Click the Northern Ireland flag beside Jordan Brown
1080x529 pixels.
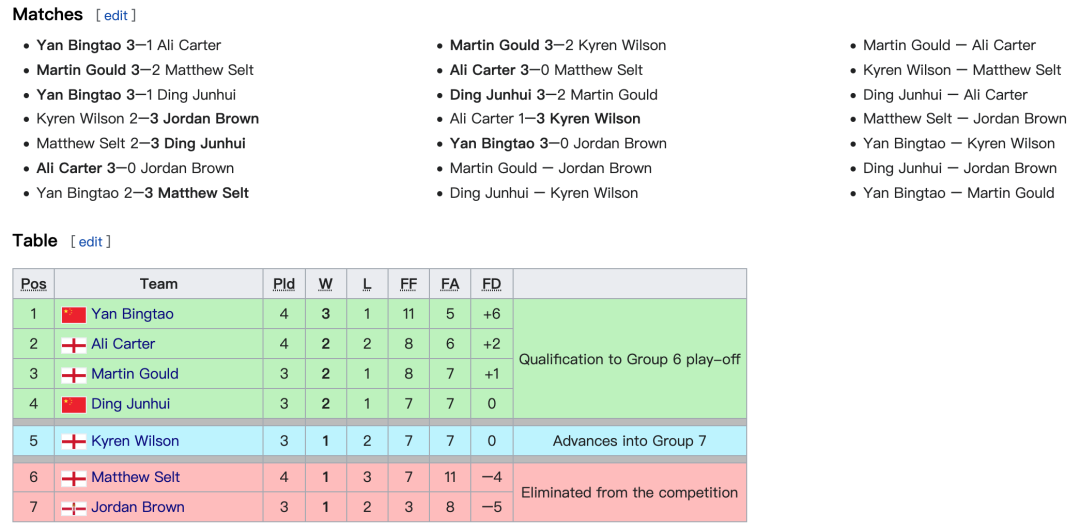coord(74,508)
